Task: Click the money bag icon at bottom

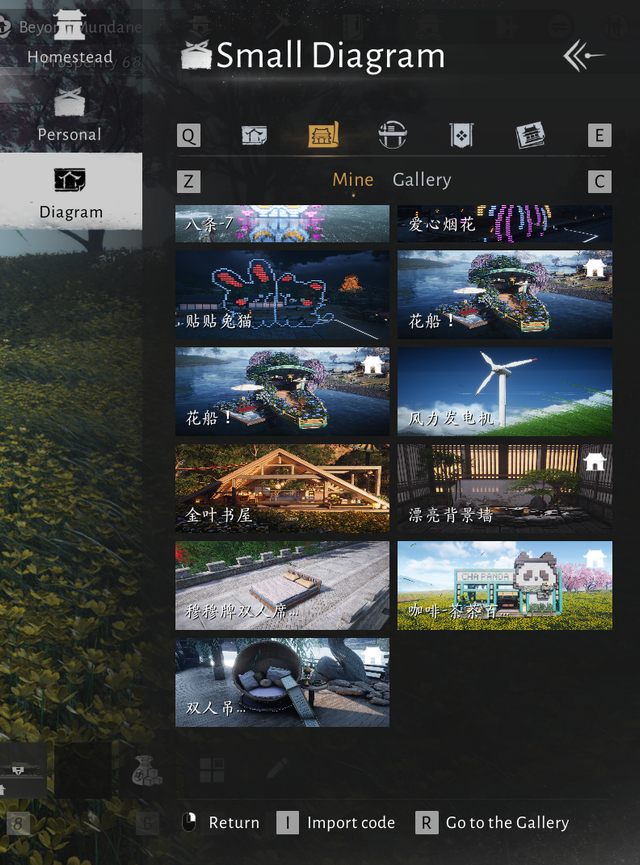Action: tap(146, 771)
